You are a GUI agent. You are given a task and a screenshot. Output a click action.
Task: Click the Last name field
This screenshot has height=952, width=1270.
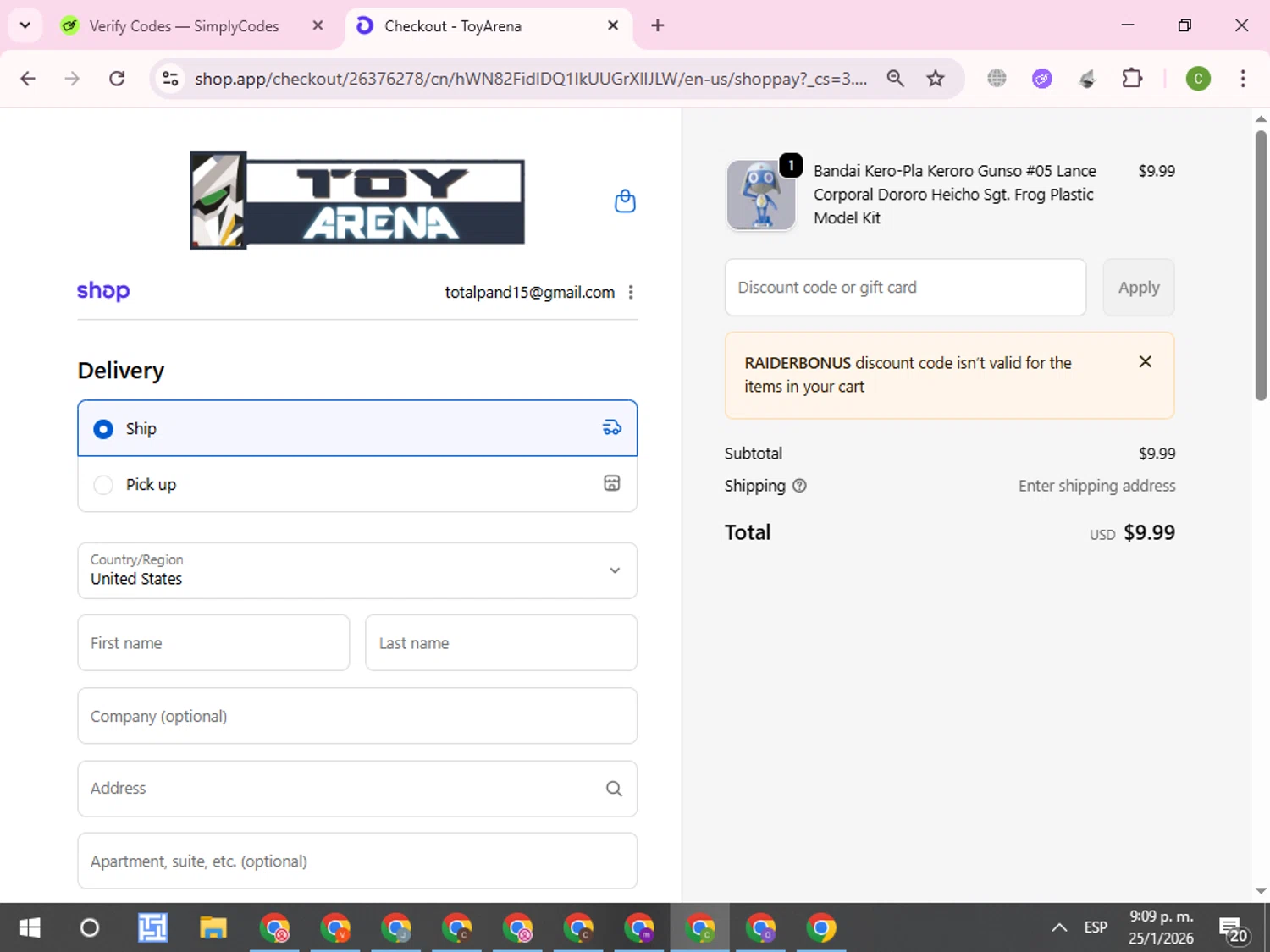(x=501, y=642)
